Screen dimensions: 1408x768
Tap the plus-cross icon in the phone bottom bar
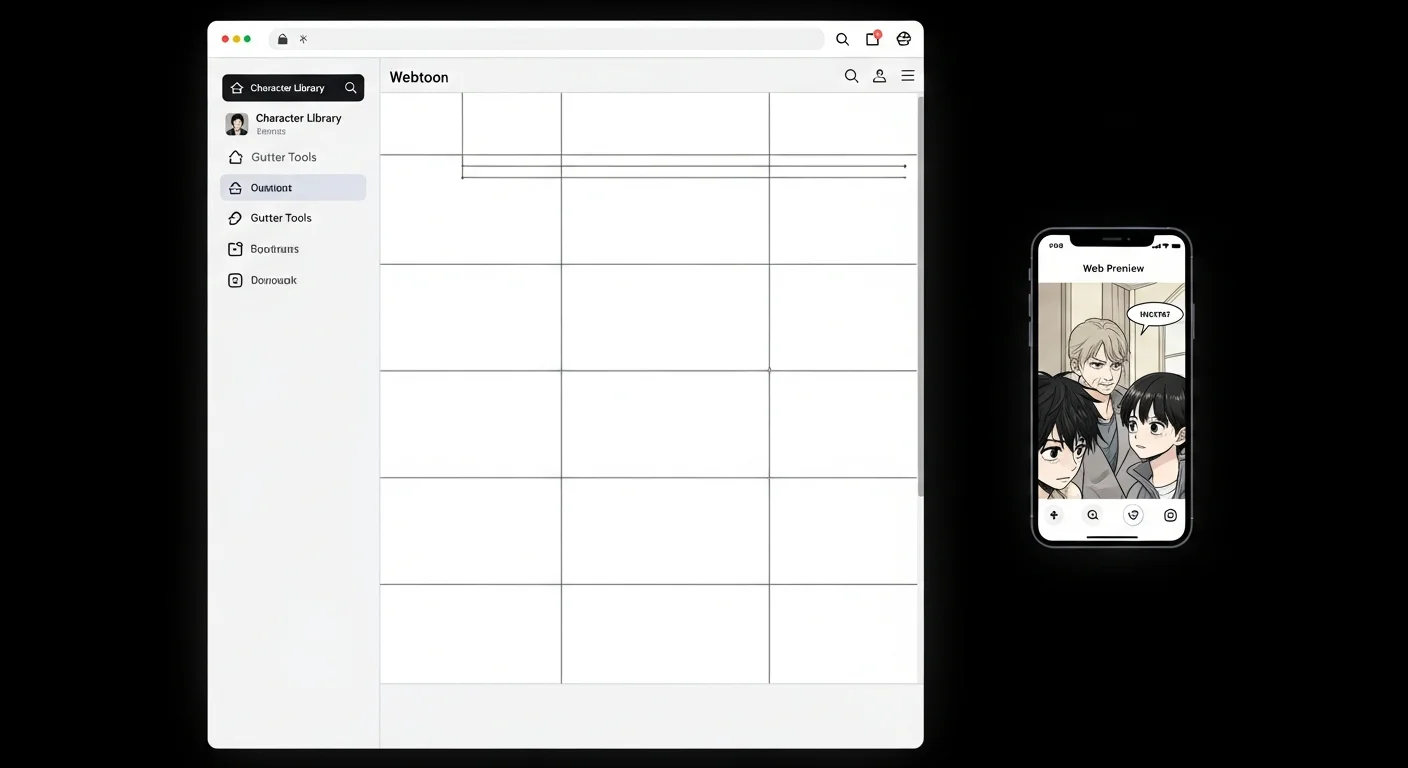(1054, 515)
